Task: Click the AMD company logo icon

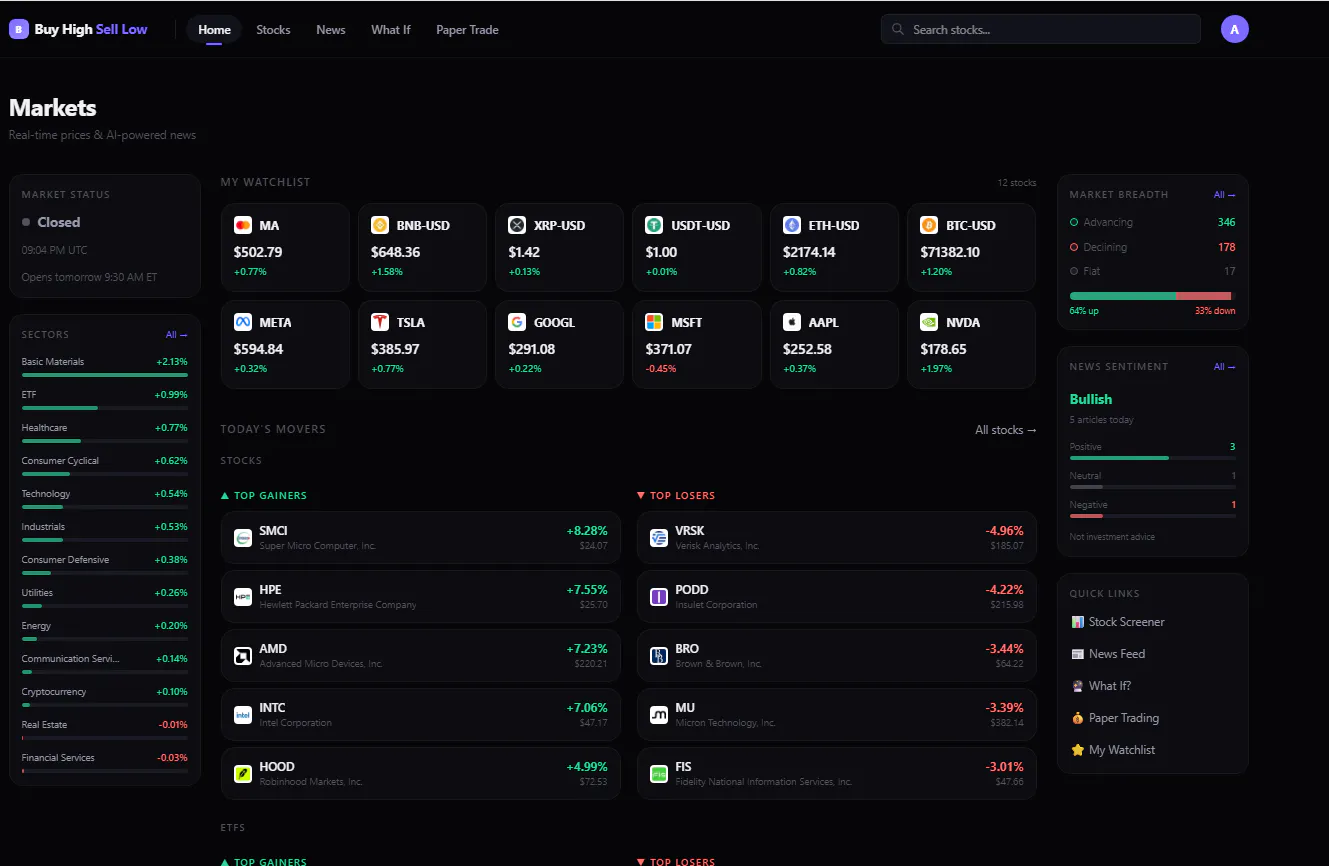Action: [243, 656]
